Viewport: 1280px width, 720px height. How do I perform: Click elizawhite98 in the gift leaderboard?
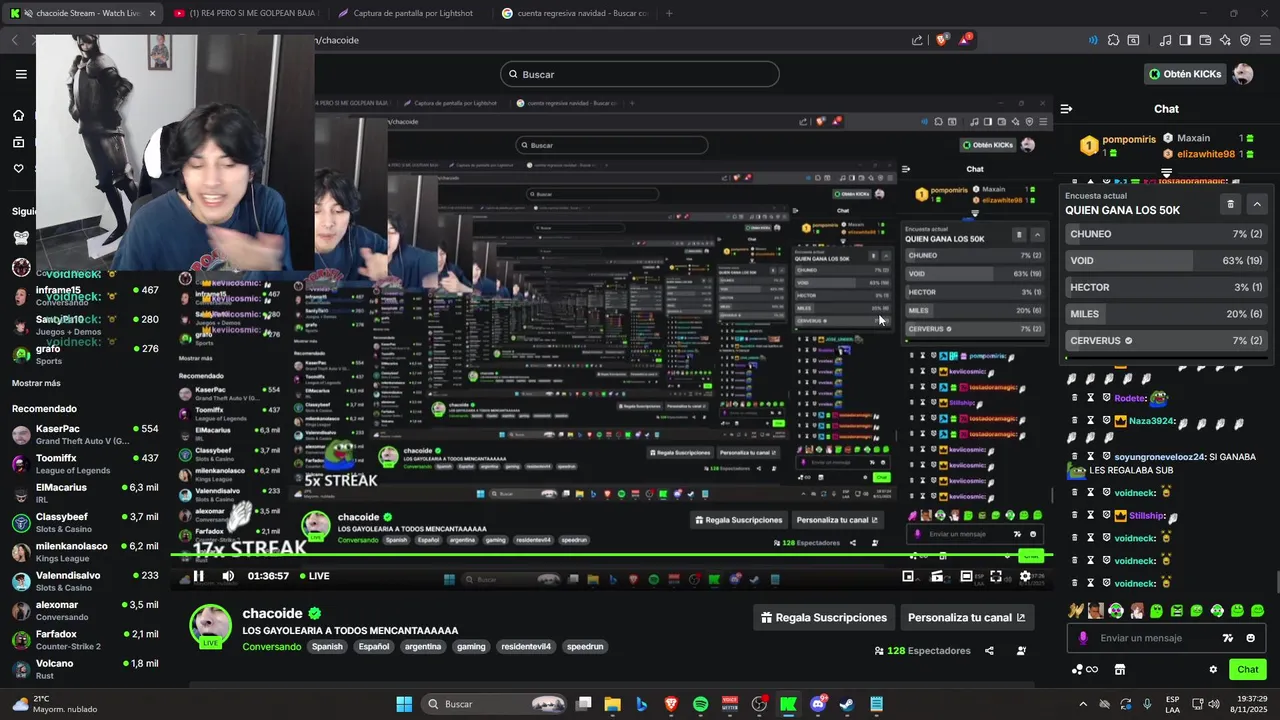[1206, 155]
